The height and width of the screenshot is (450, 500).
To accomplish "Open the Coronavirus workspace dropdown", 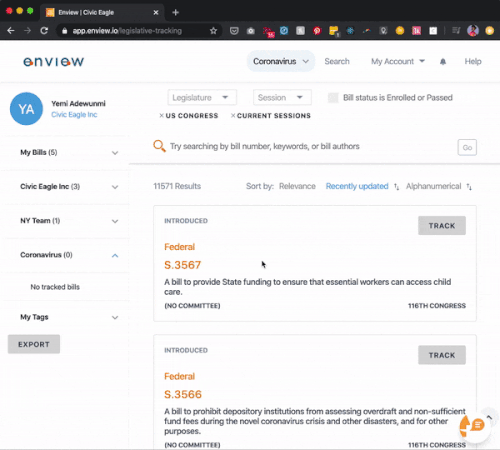I will (281, 61).
